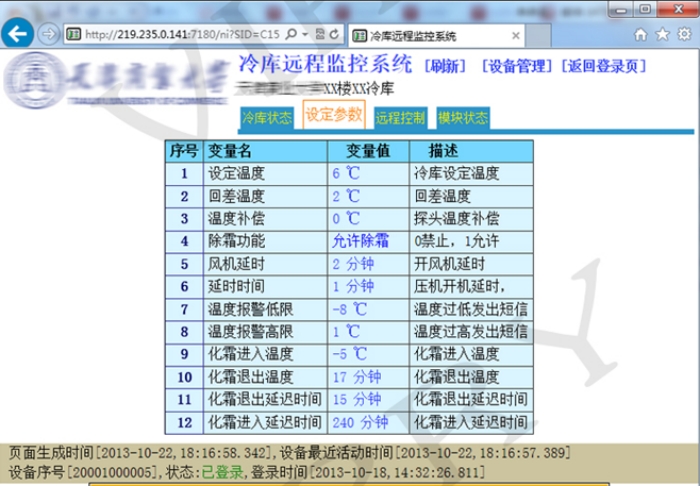700x486 pixels.
Task: Click the address bar search magnifier icon
Action: click(290, 35)
